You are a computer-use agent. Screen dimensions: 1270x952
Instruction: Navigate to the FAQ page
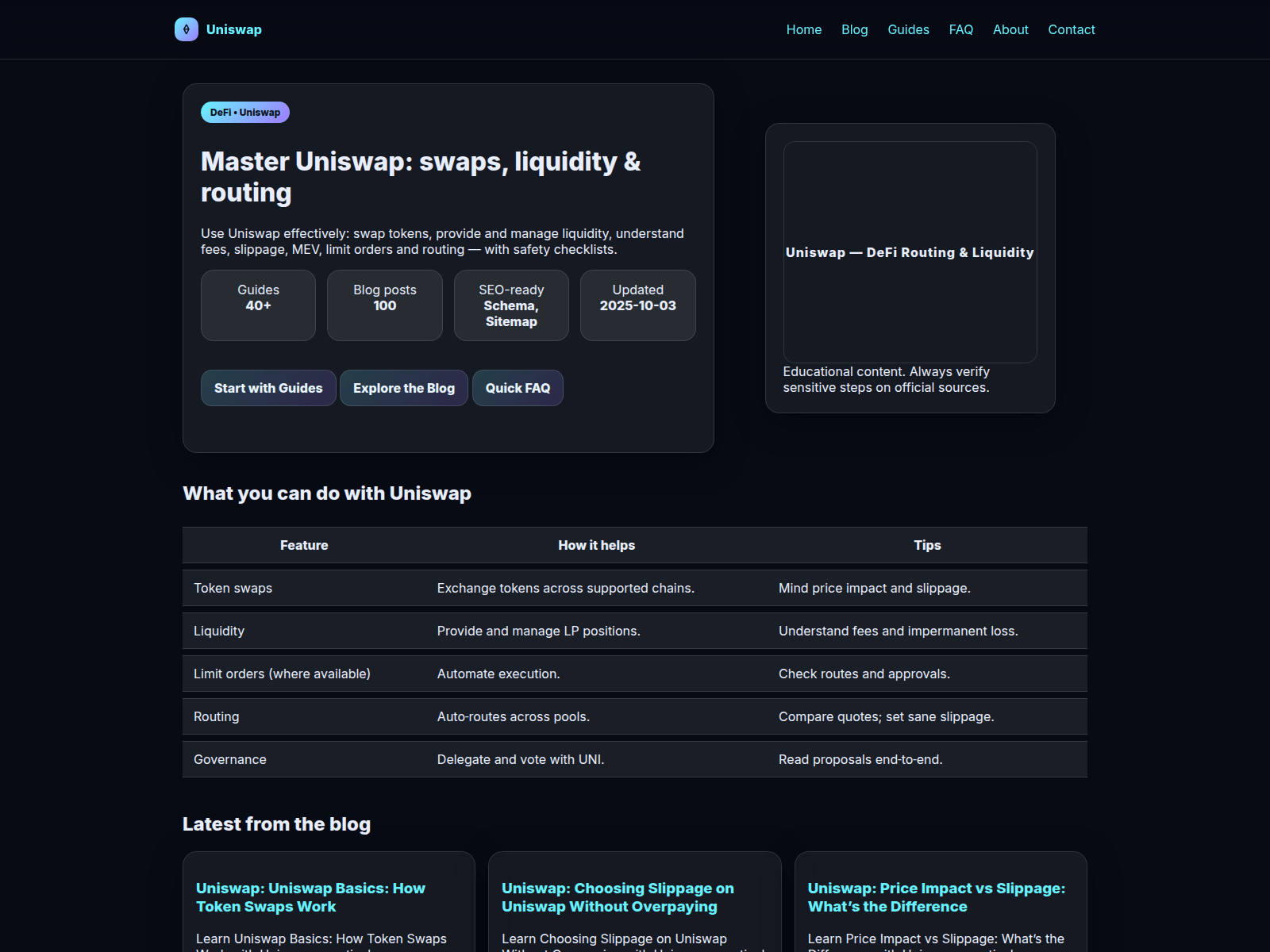[x=961, y=29]
